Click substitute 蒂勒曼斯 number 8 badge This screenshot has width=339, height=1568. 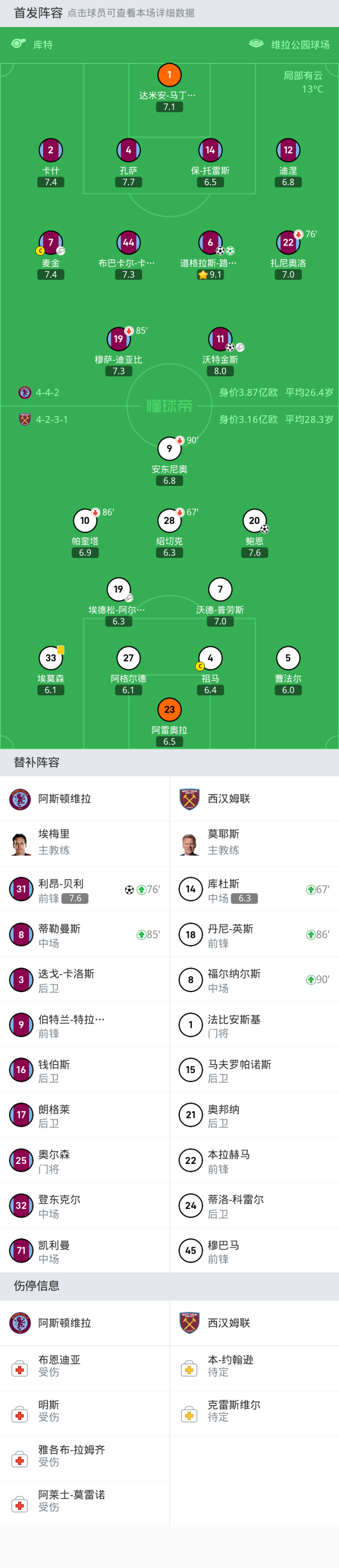tap(21, 934)
